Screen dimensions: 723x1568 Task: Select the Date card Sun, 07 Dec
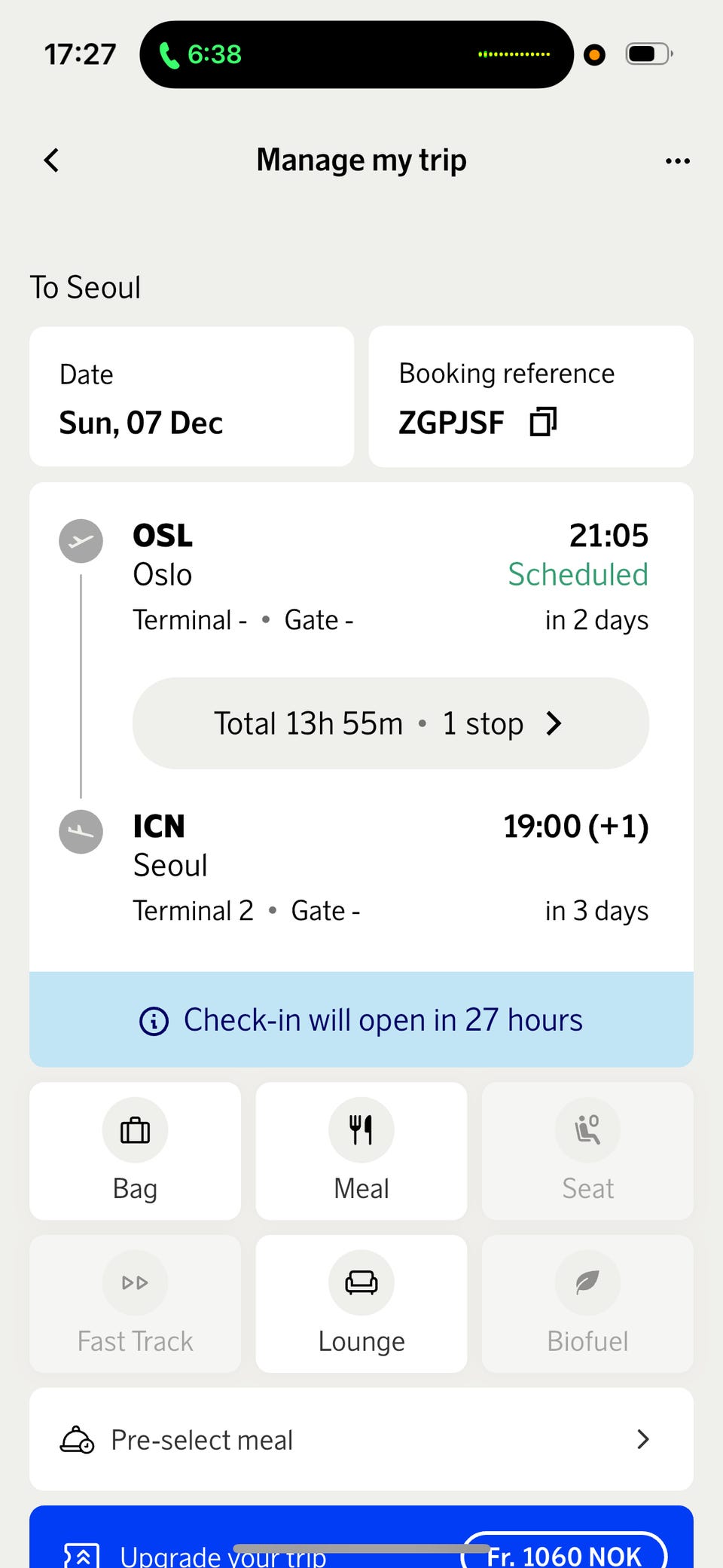click(x=191, y=397)
